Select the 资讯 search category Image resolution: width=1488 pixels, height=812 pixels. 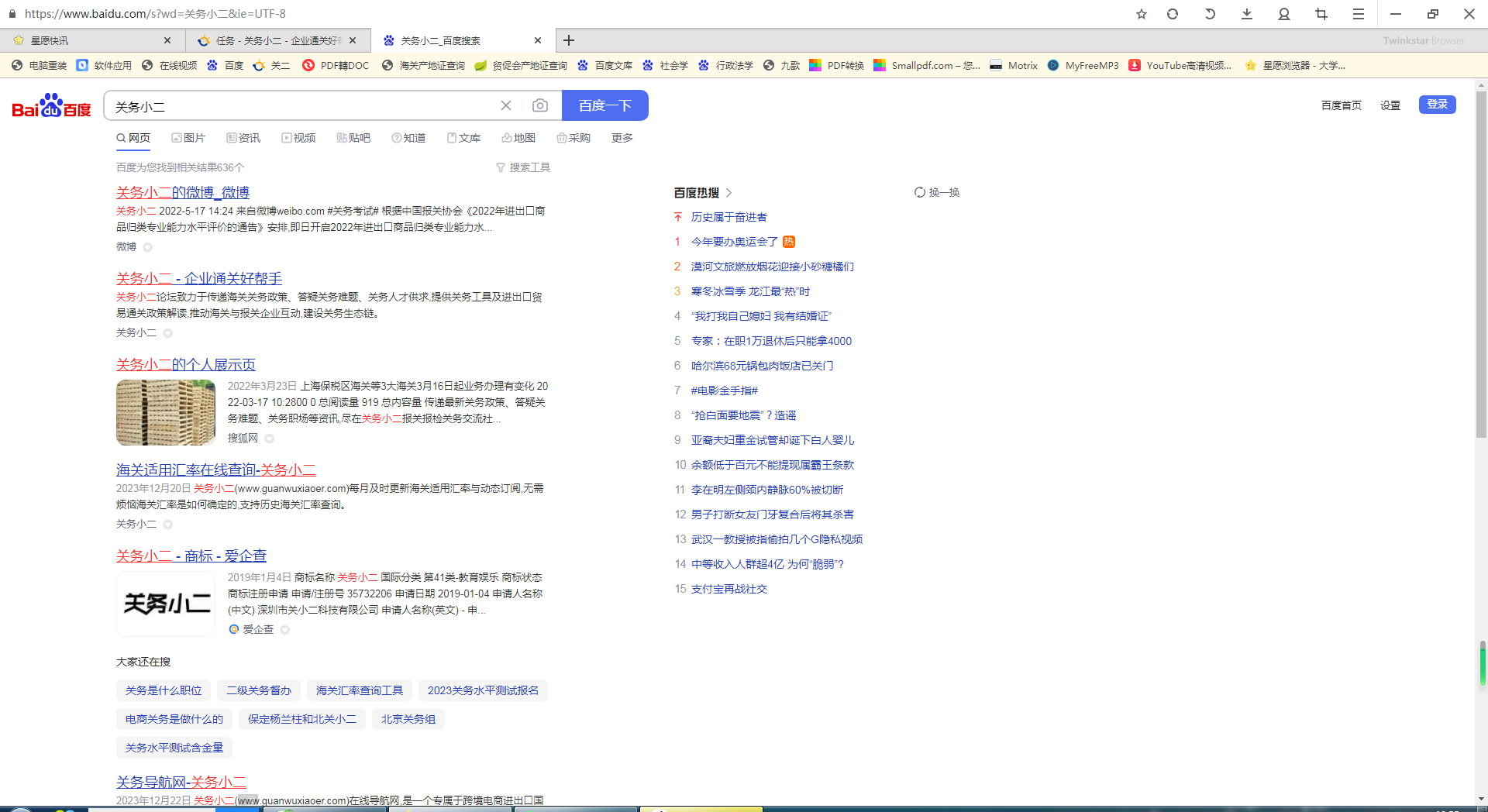(x=243, y=138)
